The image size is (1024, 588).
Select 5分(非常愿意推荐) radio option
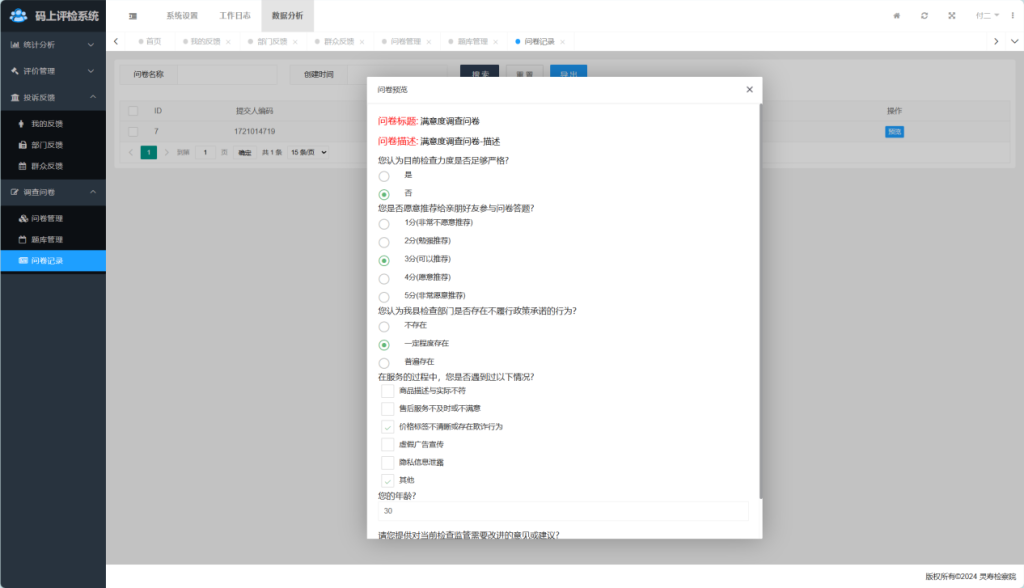point(384,297)
